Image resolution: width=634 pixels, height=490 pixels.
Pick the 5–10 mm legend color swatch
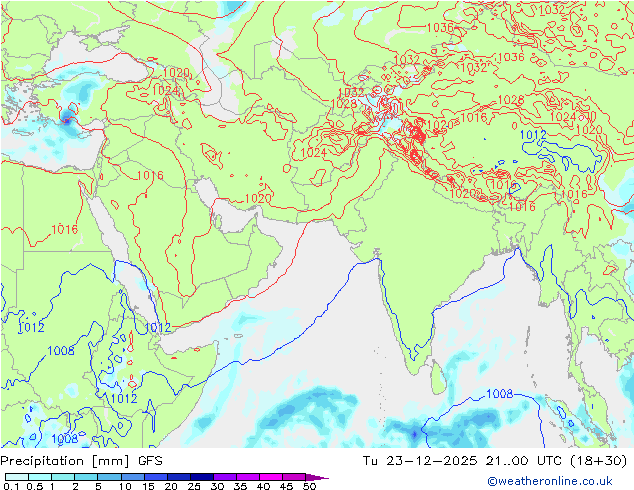(x=109, y=477)
